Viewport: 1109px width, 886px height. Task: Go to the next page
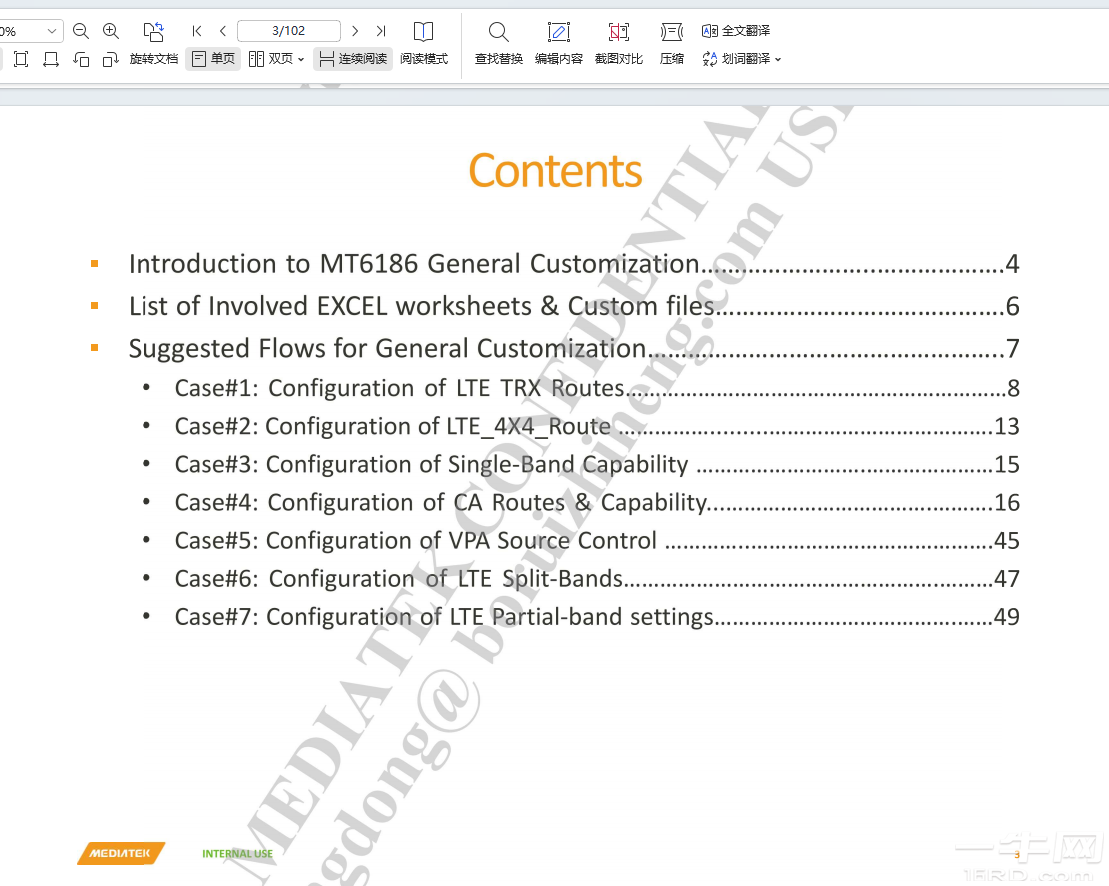click(x=355, y=31)
